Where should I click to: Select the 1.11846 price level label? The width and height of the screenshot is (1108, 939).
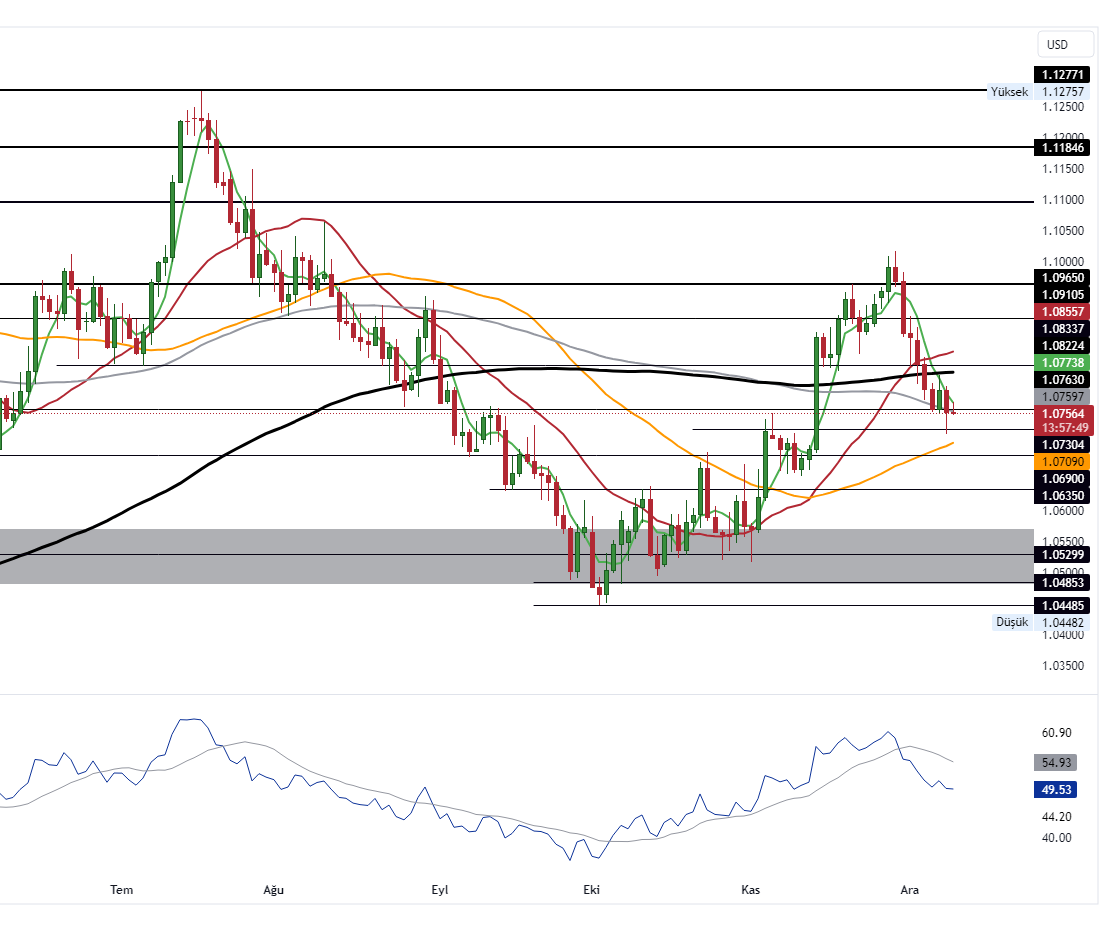pos(1064,147)
